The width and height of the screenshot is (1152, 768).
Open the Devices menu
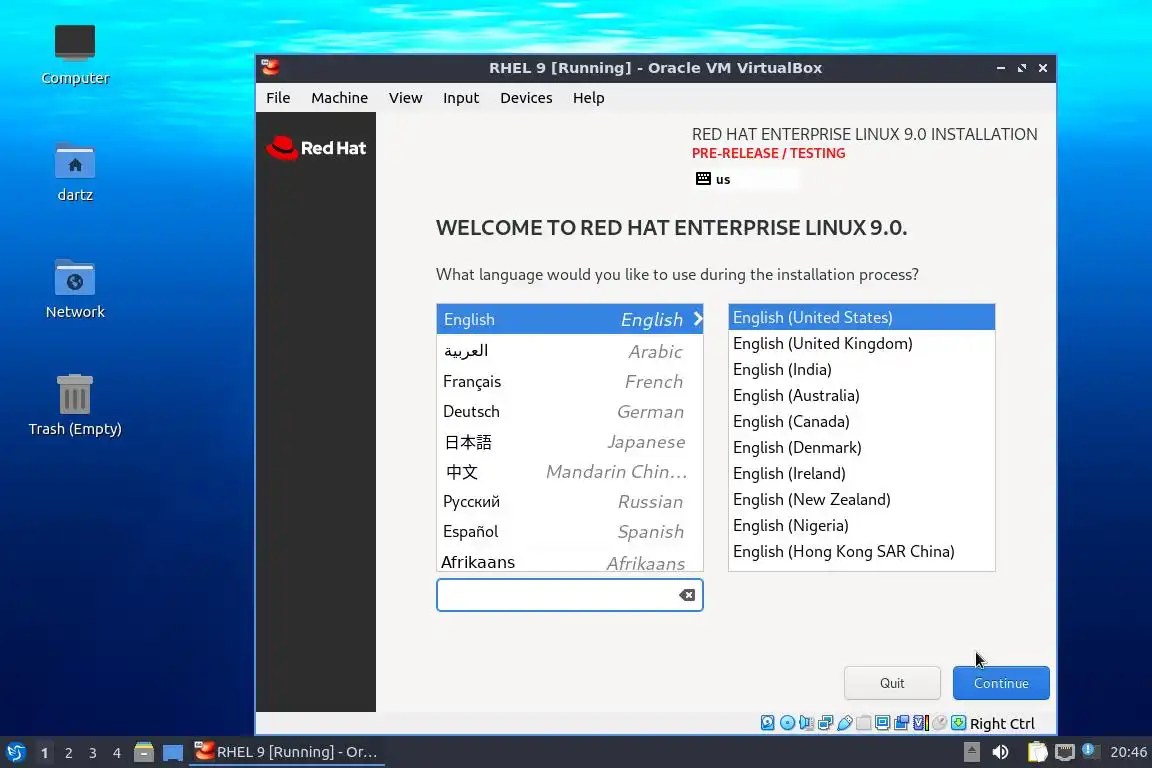pyautogui.click(x=526, y=98)
